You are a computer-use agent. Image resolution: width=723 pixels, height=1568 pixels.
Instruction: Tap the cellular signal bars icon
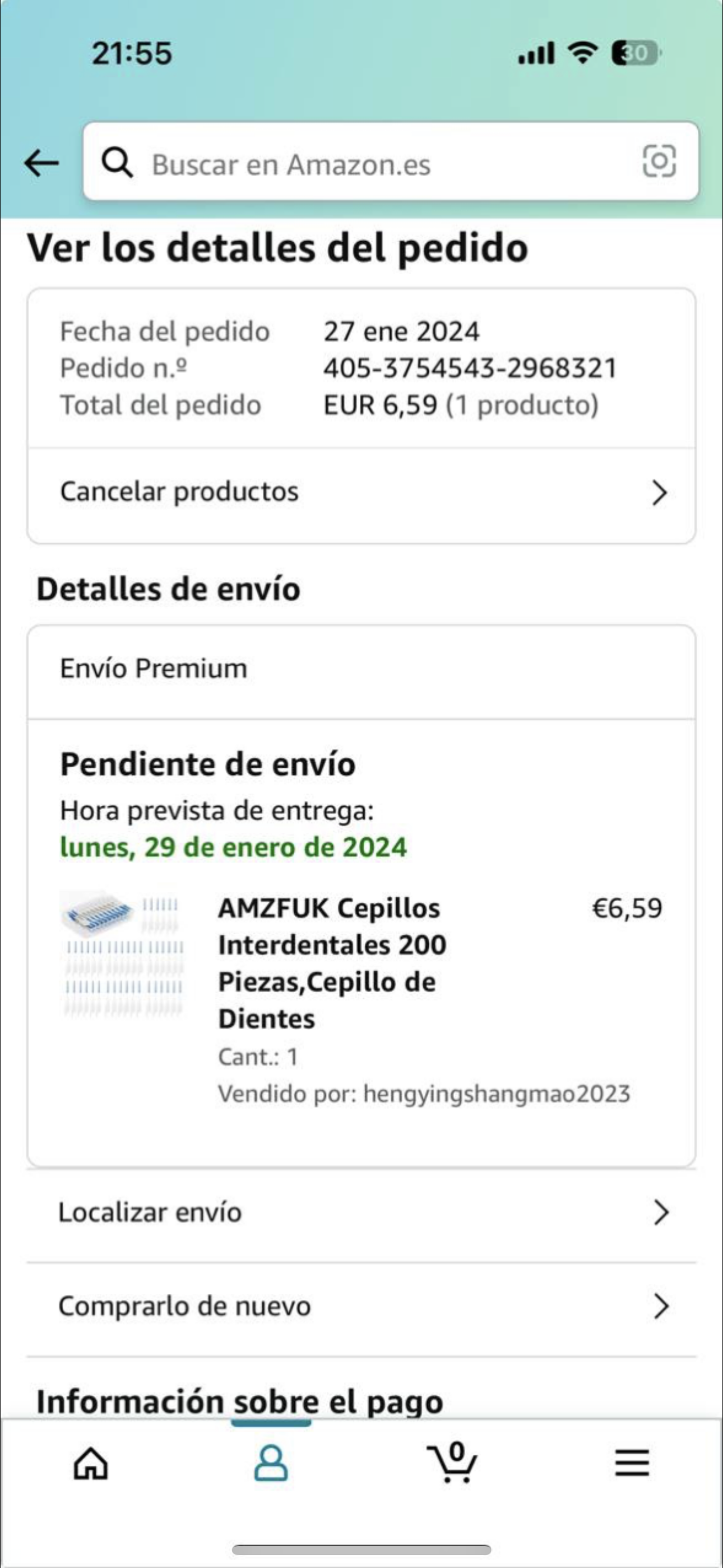(x=536, y=53)
